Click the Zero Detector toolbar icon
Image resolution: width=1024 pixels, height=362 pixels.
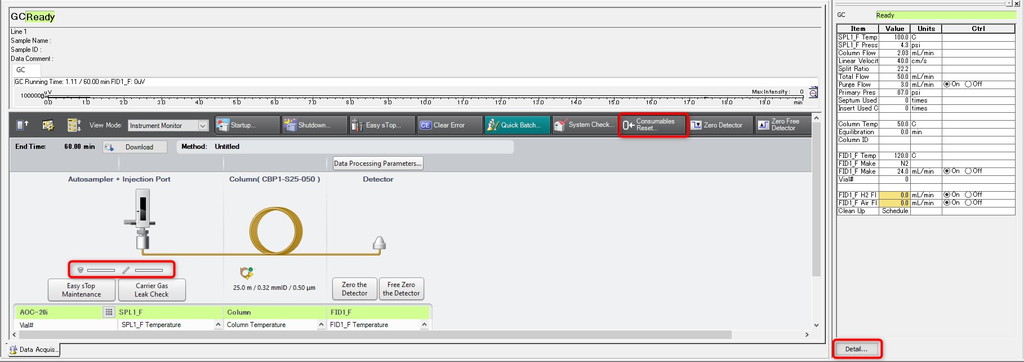click(719, 125)
